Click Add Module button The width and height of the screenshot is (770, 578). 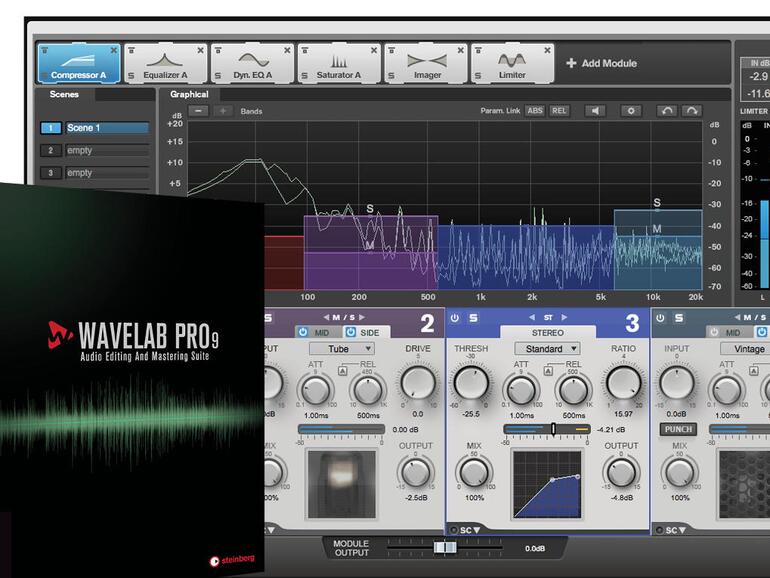602,63
